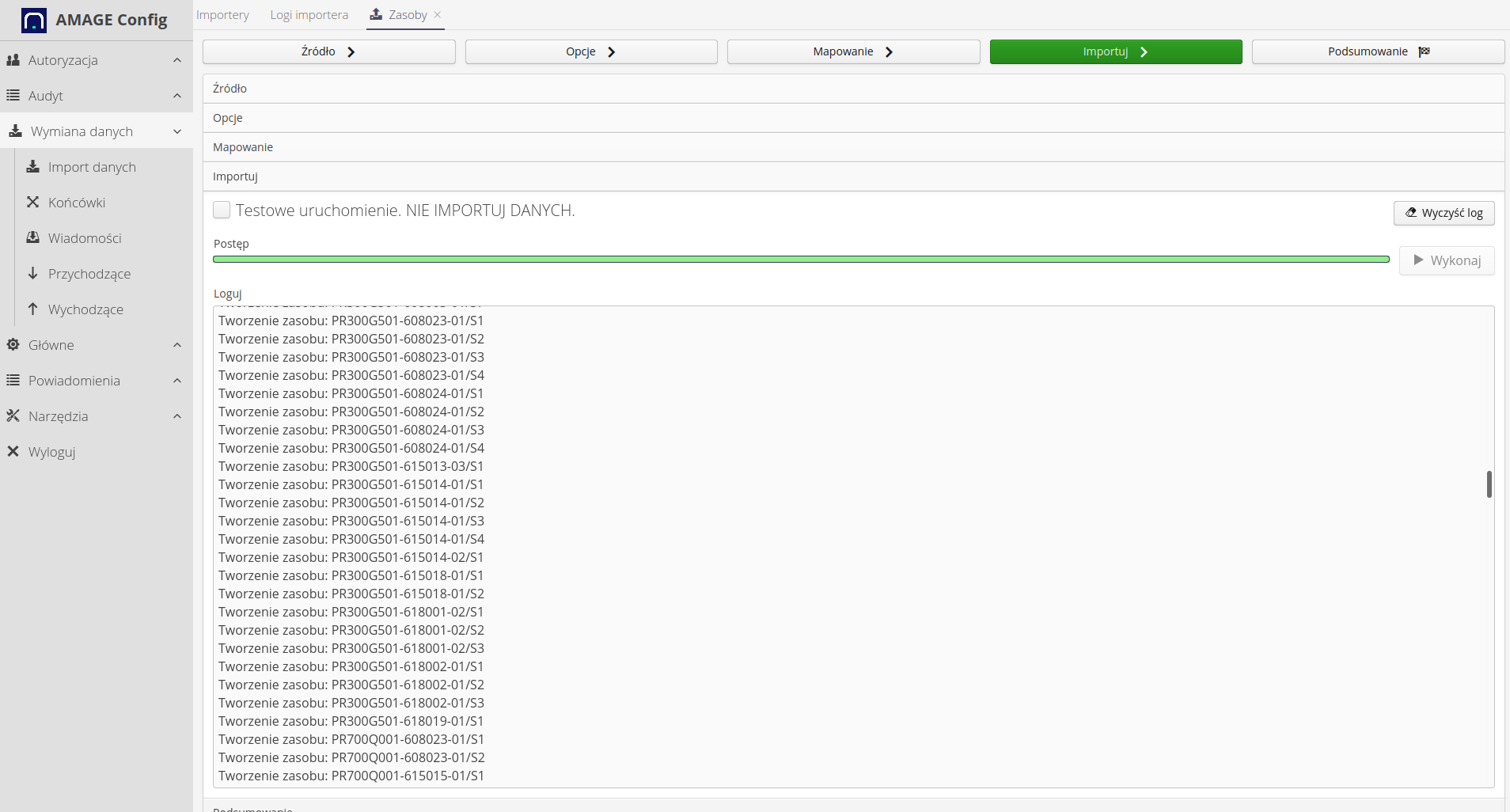Close the Zasoby tab
Screen dimensions: 1510x812
click(438, 15)
